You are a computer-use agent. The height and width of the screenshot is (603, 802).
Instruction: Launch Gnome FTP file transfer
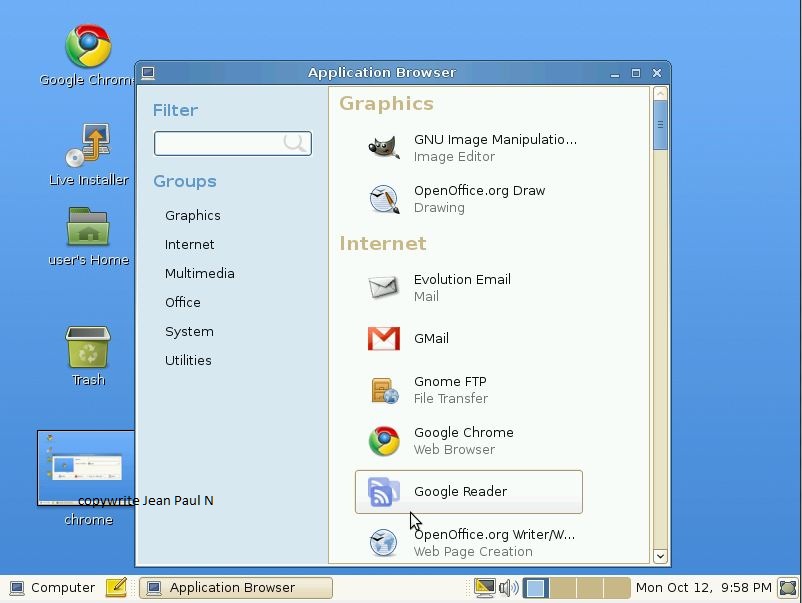click(450, 390)
